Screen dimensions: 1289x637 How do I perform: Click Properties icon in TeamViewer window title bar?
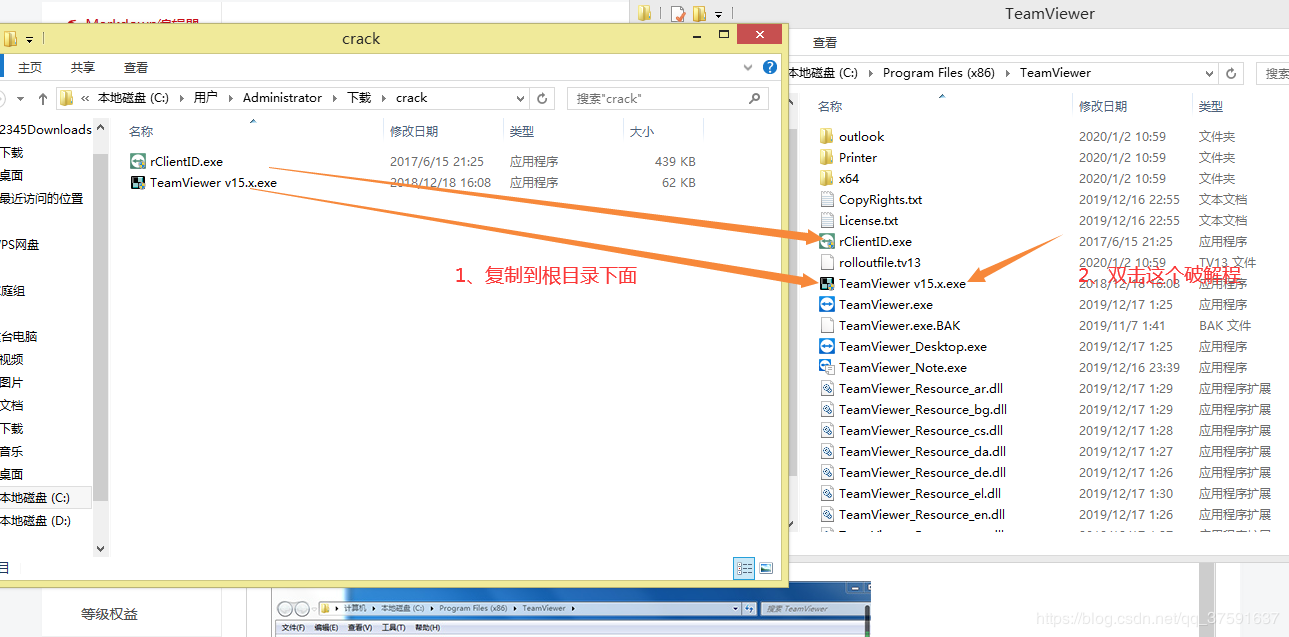click(x=678, y=13)
